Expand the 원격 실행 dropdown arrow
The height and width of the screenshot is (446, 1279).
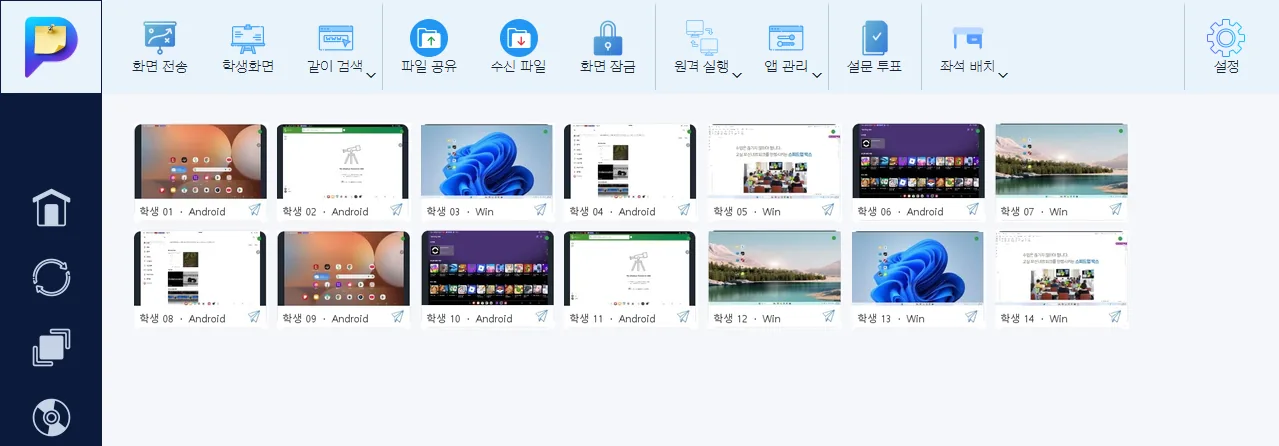[736, 75]
